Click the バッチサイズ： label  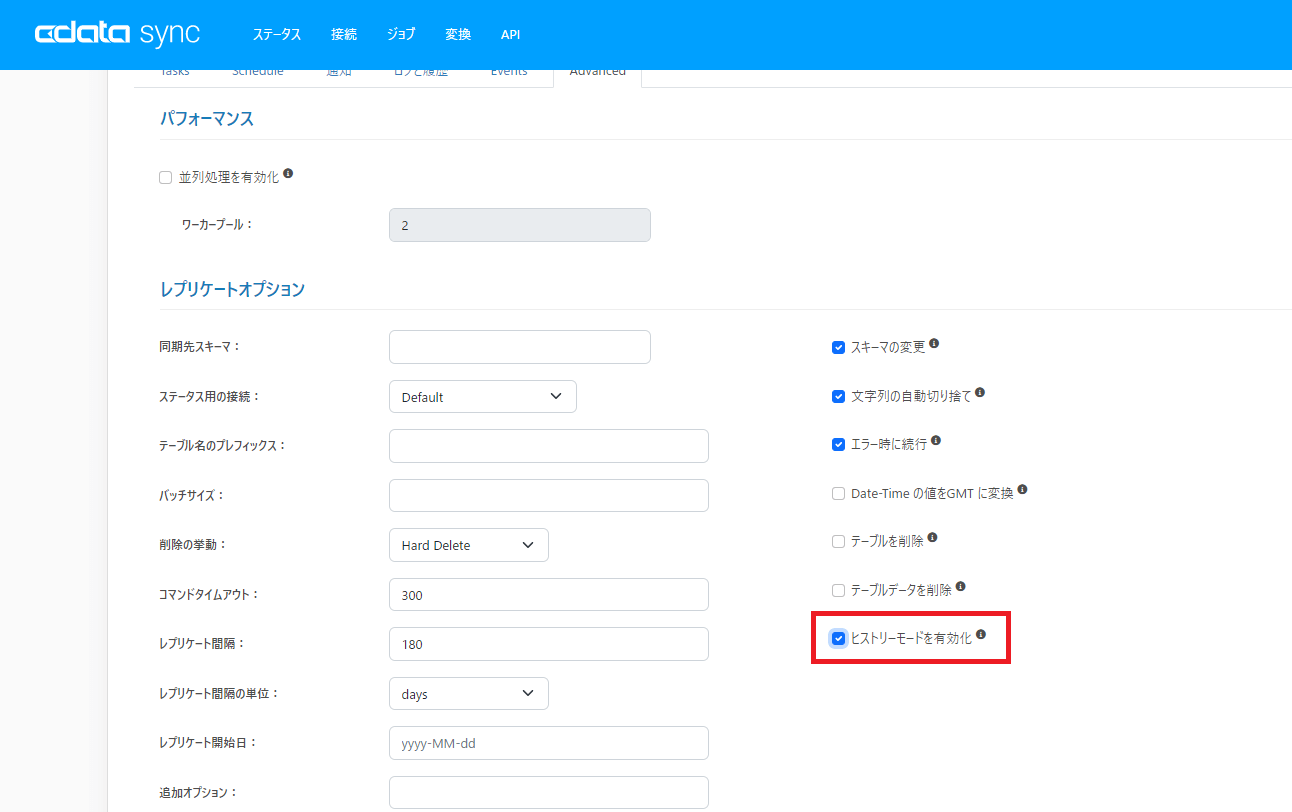coord(193,495)
